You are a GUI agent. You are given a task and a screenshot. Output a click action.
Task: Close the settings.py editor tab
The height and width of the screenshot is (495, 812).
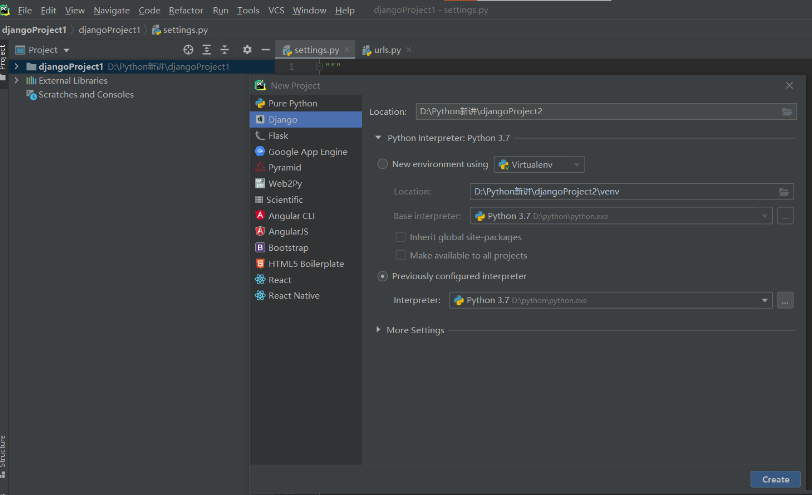(x=347, y=50)
